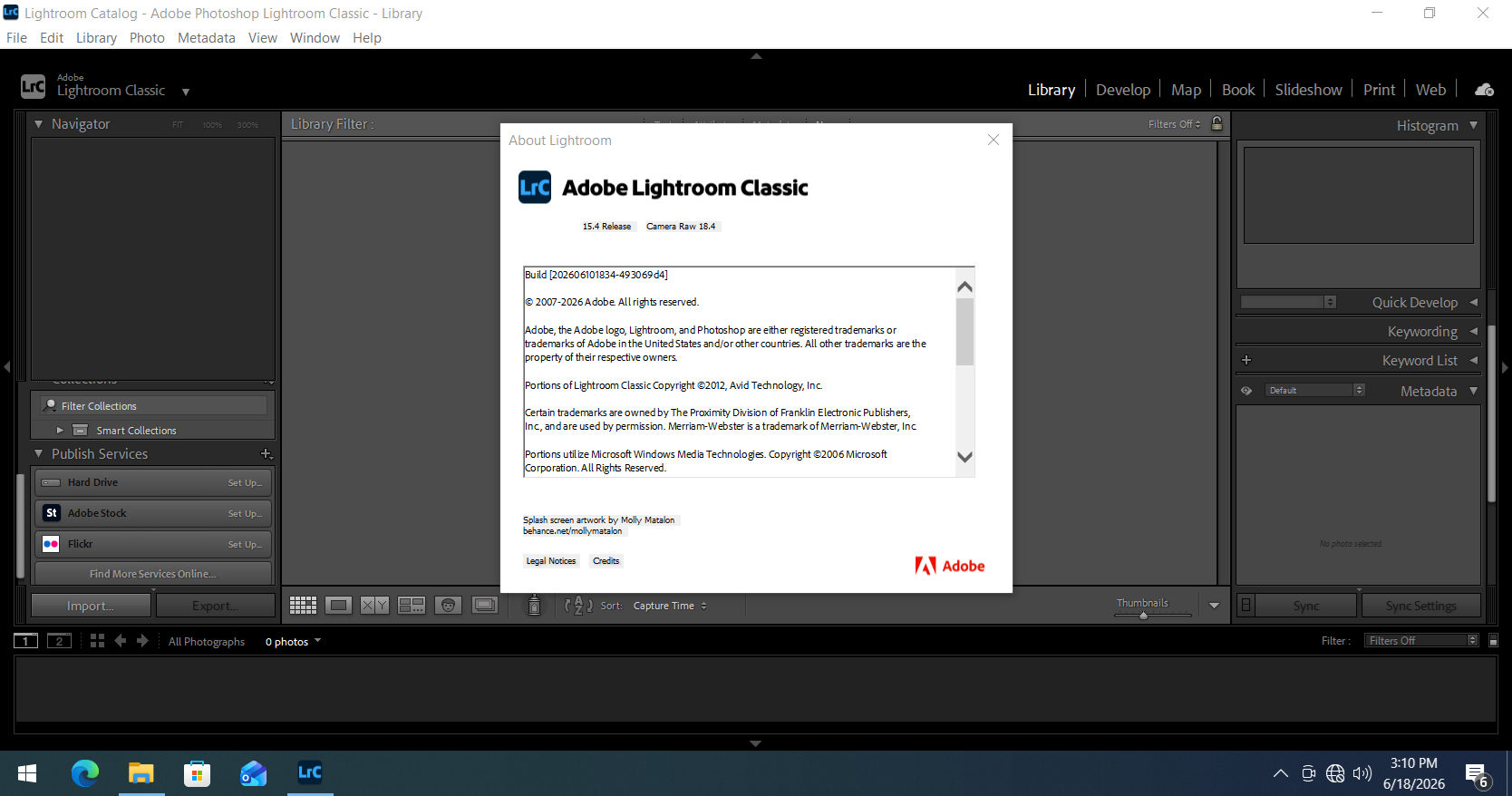Click the Legal Notices button
The width and height of the screenshot is (1512, 796).
point(551,561)
